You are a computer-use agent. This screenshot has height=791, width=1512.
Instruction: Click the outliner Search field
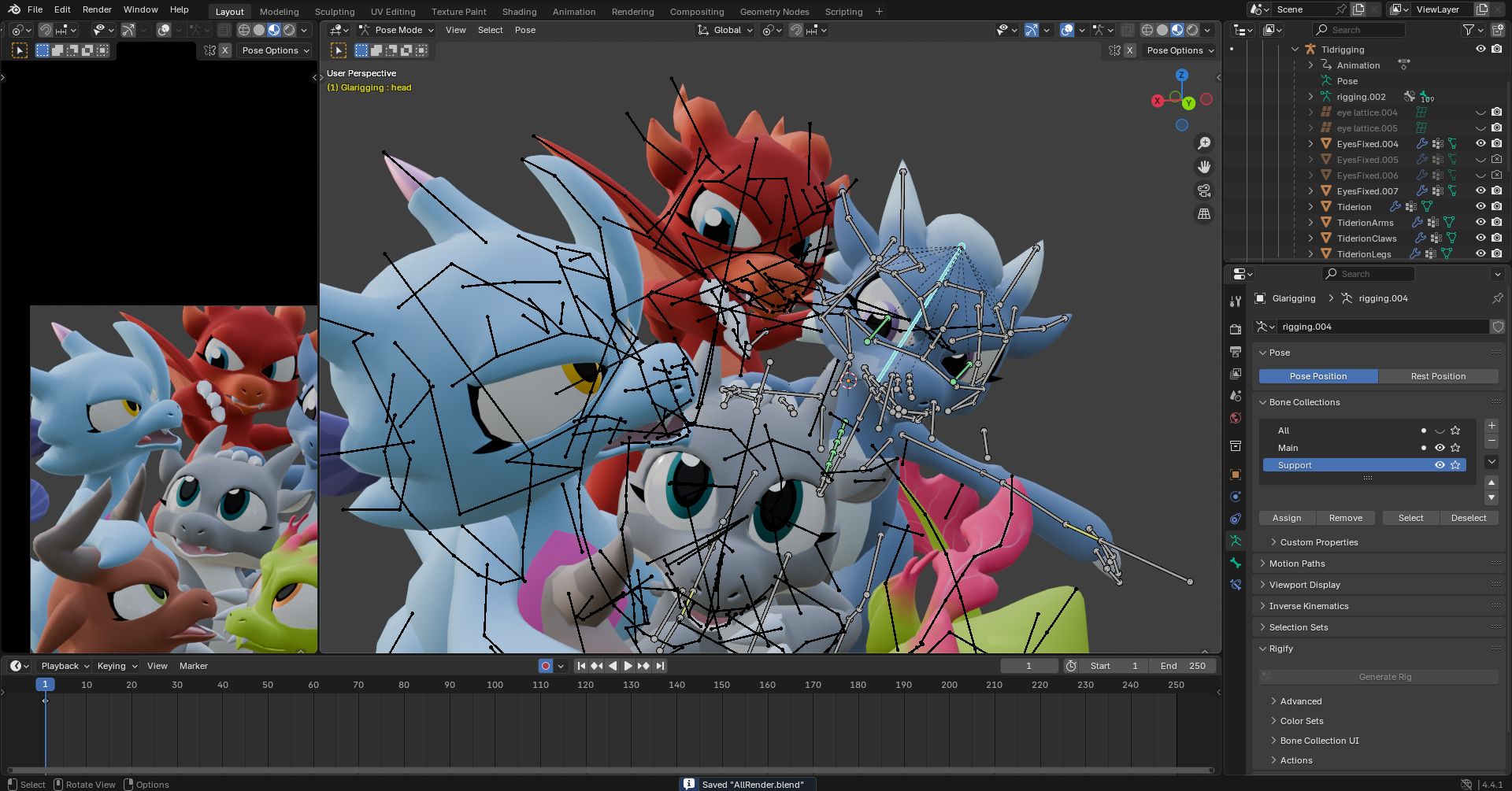tap(1361, 30)
